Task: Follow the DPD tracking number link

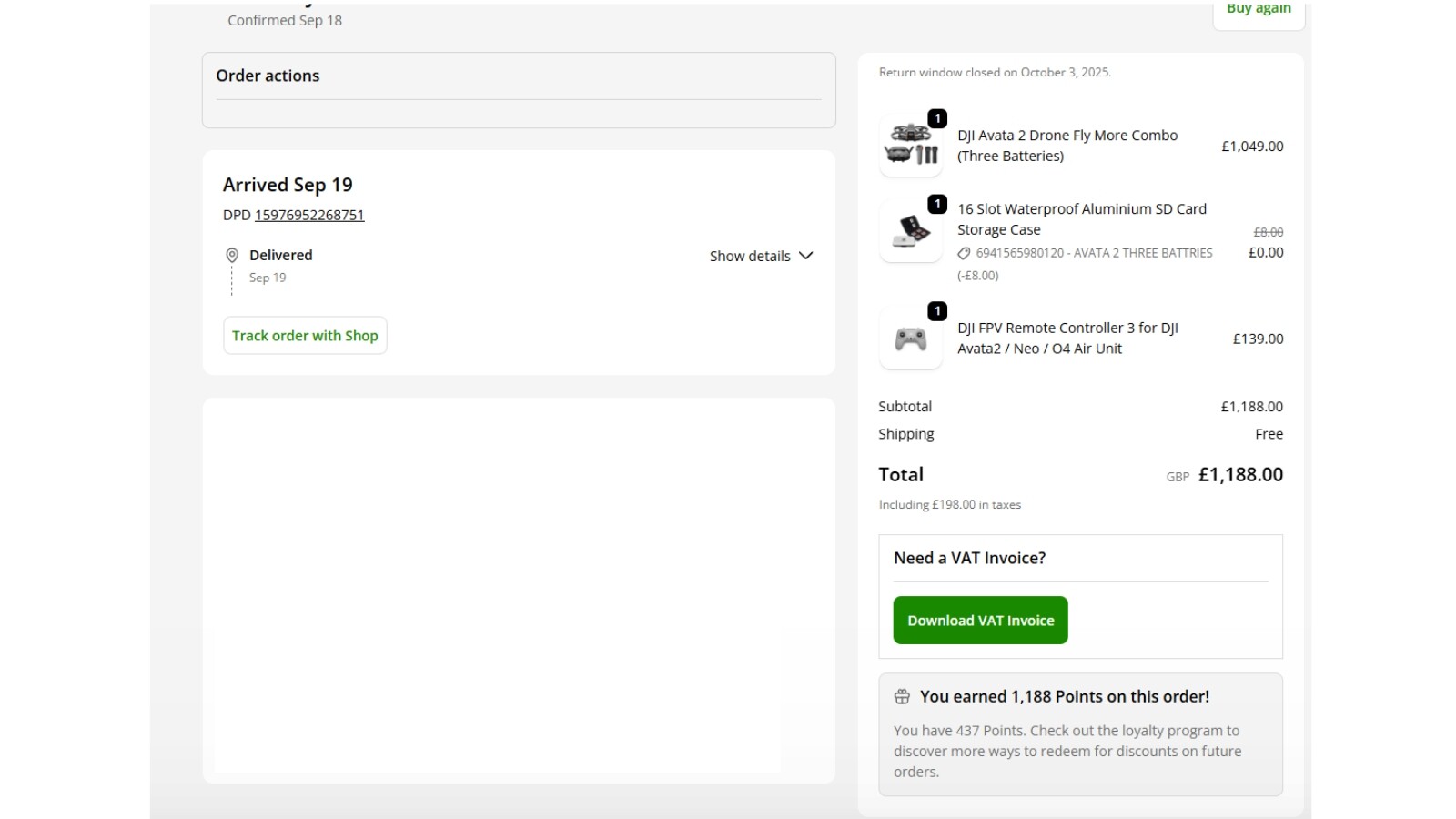Action: click(x=309, y=216)
